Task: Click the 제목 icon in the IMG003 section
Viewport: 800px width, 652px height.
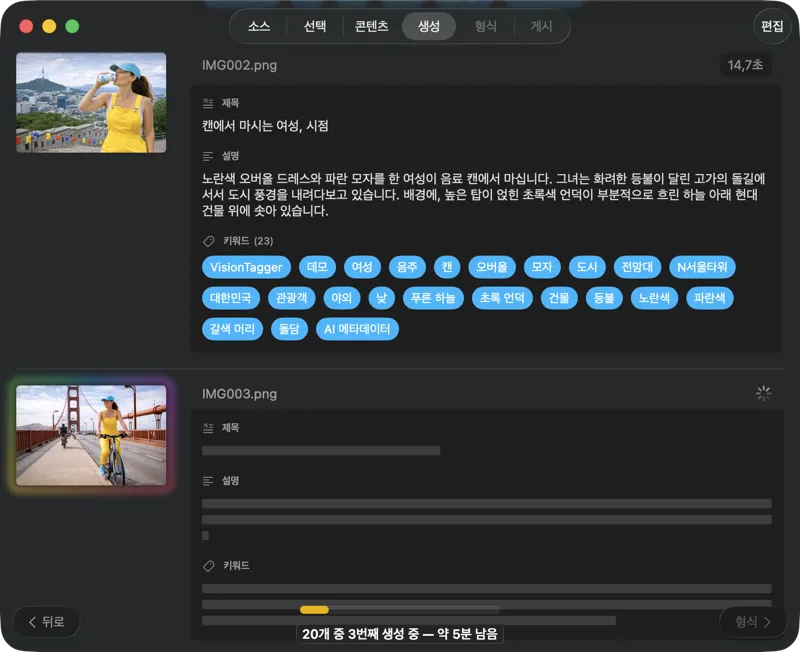Action: 207,427
